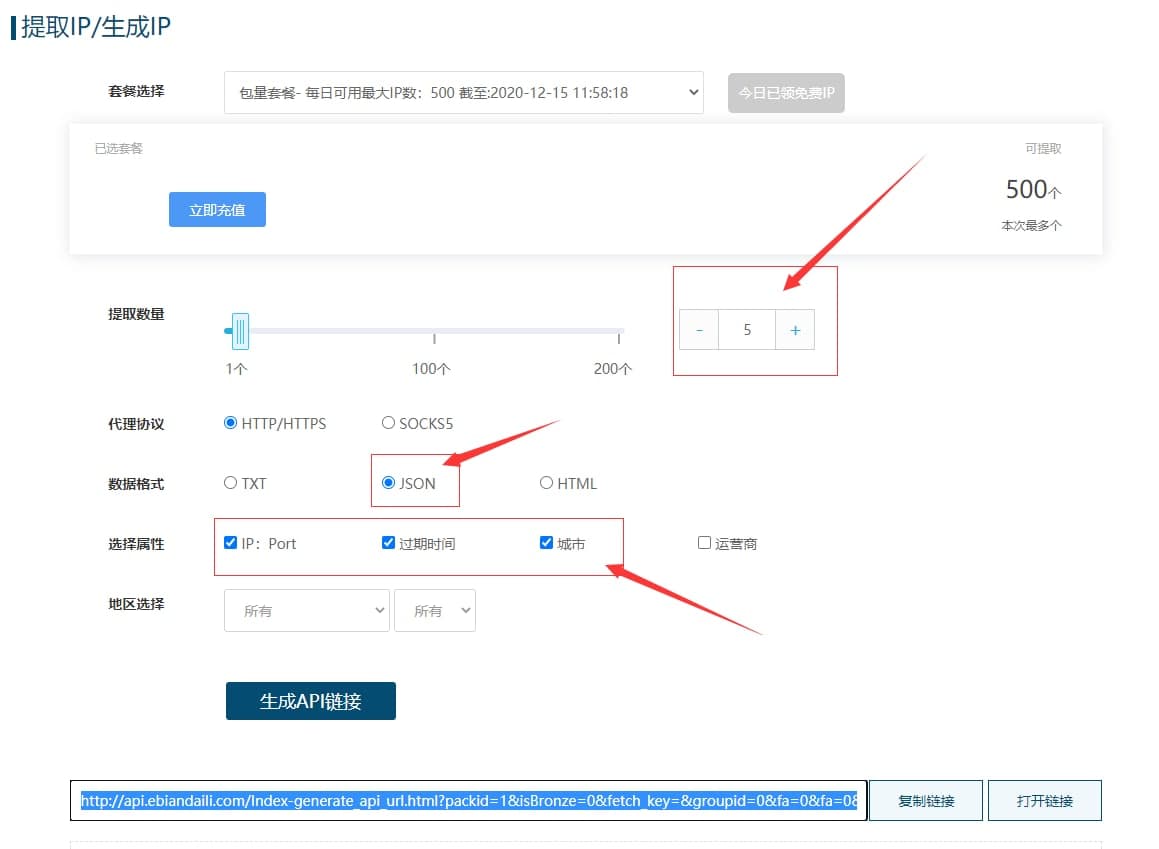Choose TXT data format
Screen dimensions: 1159x849
tap(231, 483)
